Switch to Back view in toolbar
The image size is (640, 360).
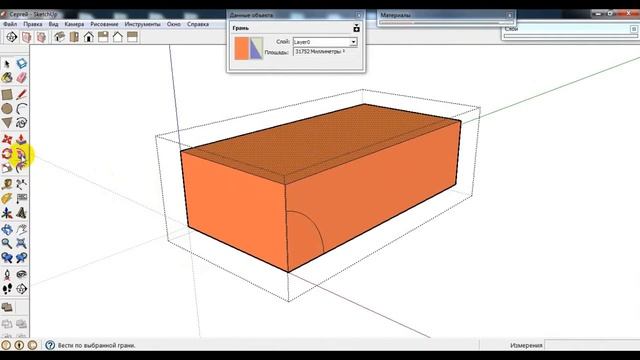[x=118, y=37]
